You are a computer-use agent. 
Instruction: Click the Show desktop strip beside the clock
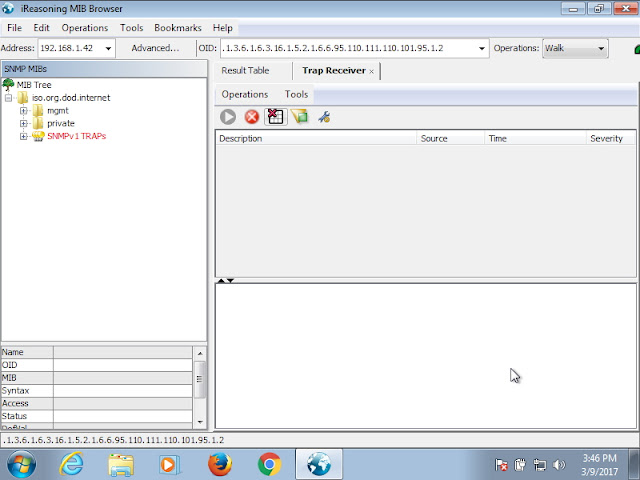click(x=634, y=464)
